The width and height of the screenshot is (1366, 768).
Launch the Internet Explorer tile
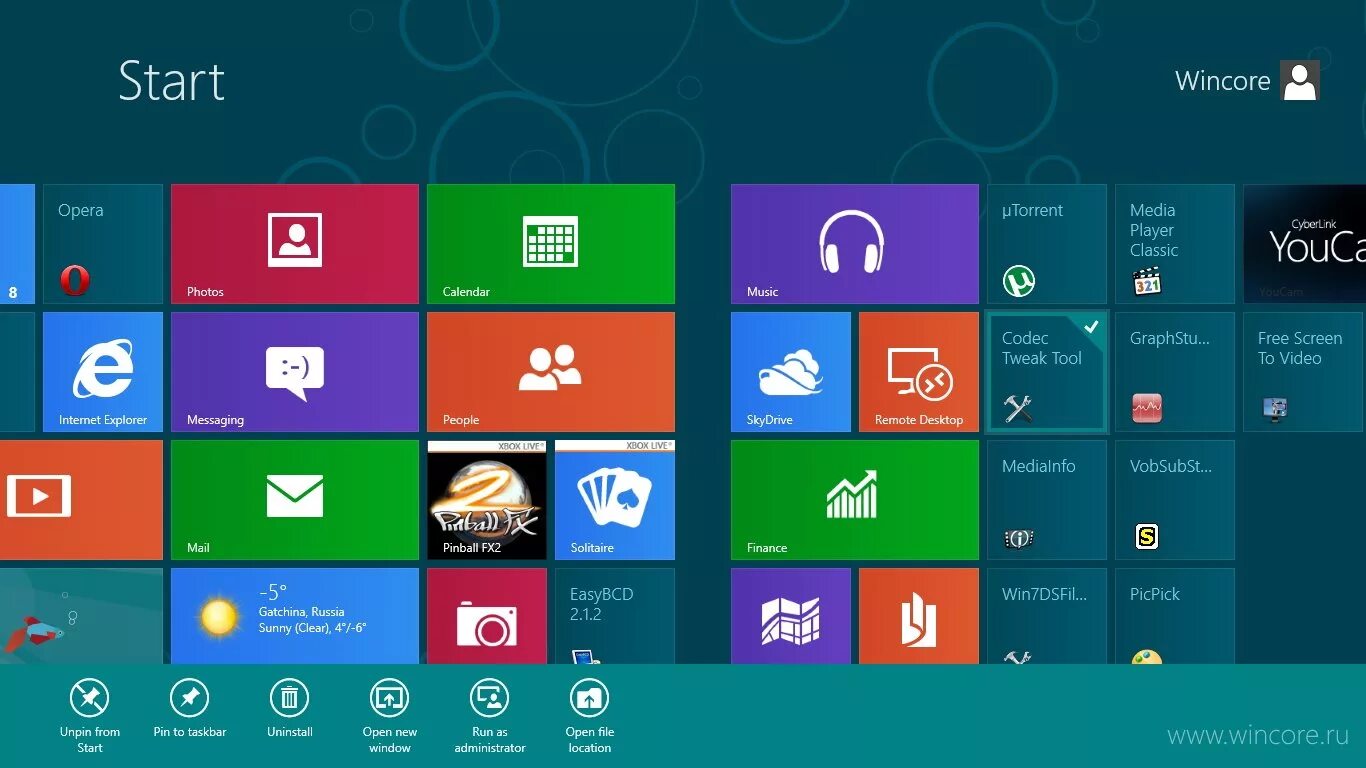click(x=103, y=372)
